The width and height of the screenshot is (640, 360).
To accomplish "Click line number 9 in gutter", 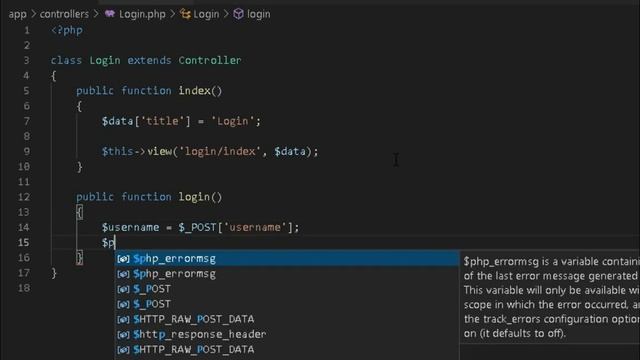I will coord(27,151).
